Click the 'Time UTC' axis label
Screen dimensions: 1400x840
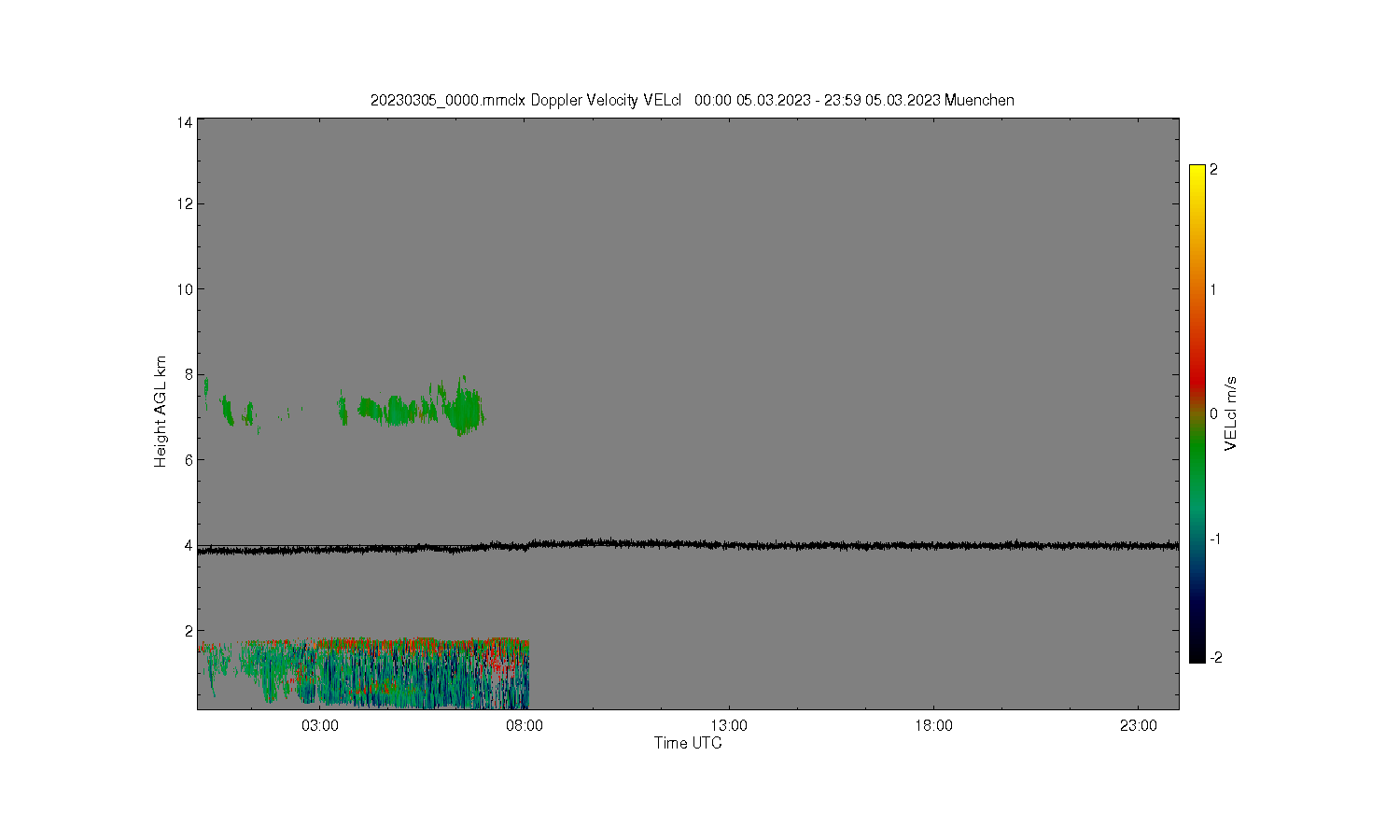pyautogui.click(x=688, y=743)
